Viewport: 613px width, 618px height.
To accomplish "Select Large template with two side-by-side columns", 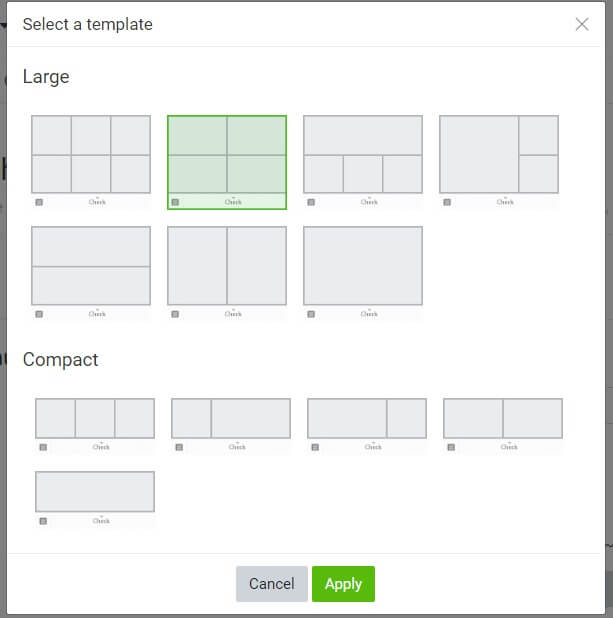I will [227, 274].
